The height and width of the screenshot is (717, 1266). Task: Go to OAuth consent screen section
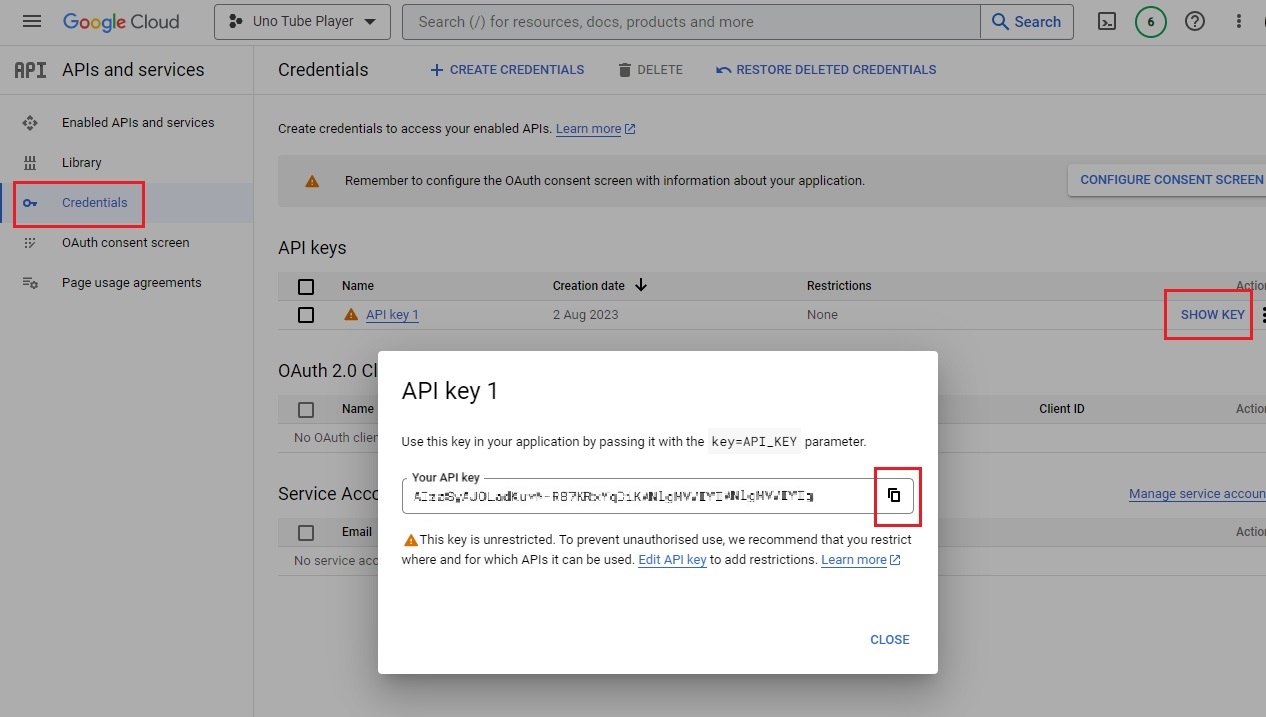pos(123,242)
